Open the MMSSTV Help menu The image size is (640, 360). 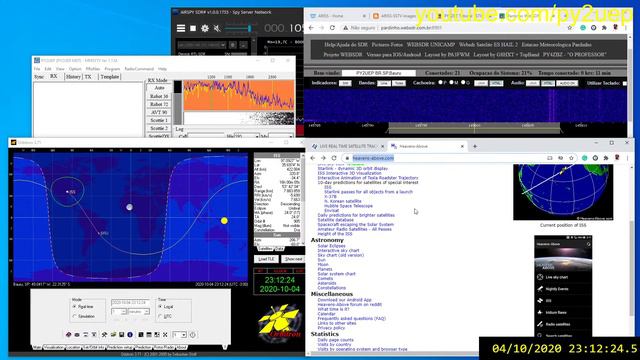(x=162, y=69)
